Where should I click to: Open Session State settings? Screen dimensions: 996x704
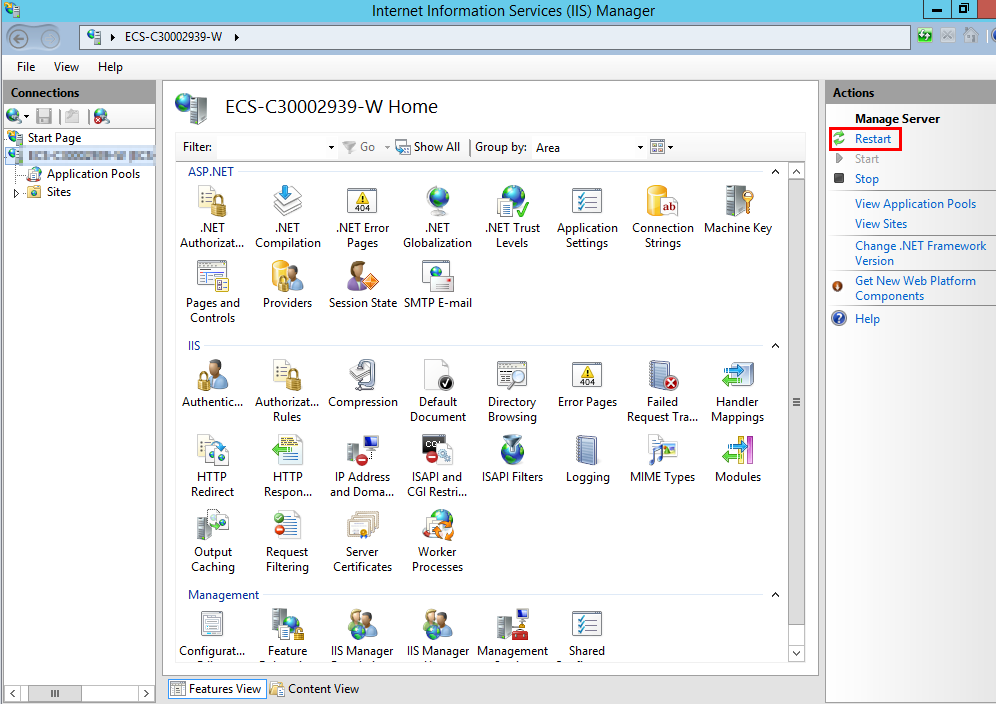tap(363, 285)
